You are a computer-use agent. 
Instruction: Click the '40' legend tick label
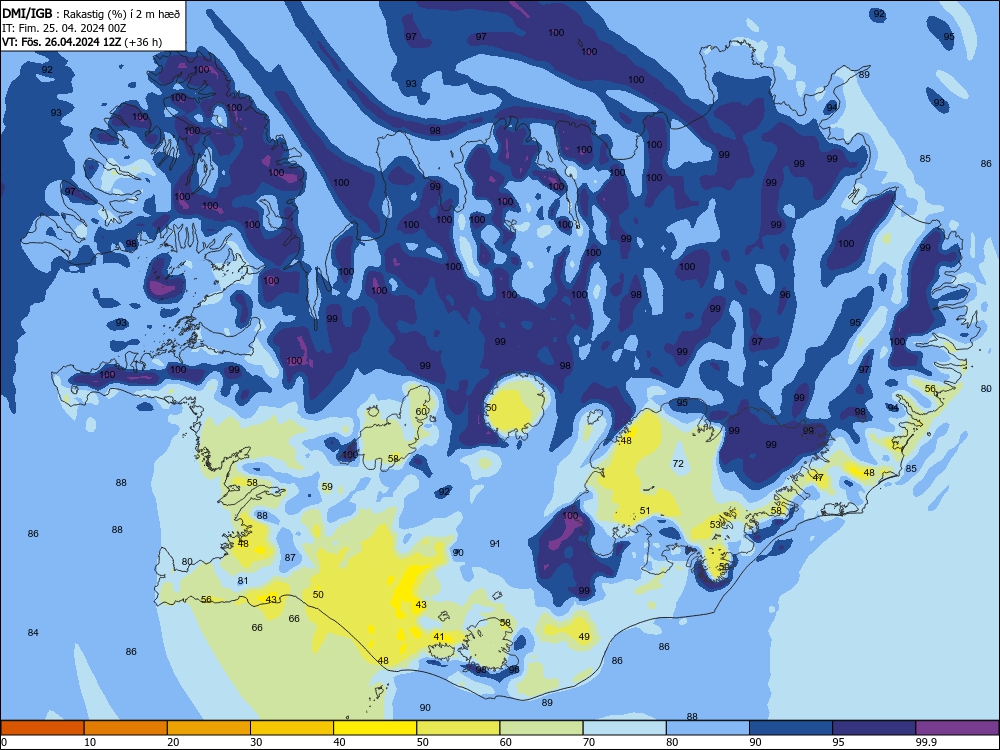coord(339,742)
